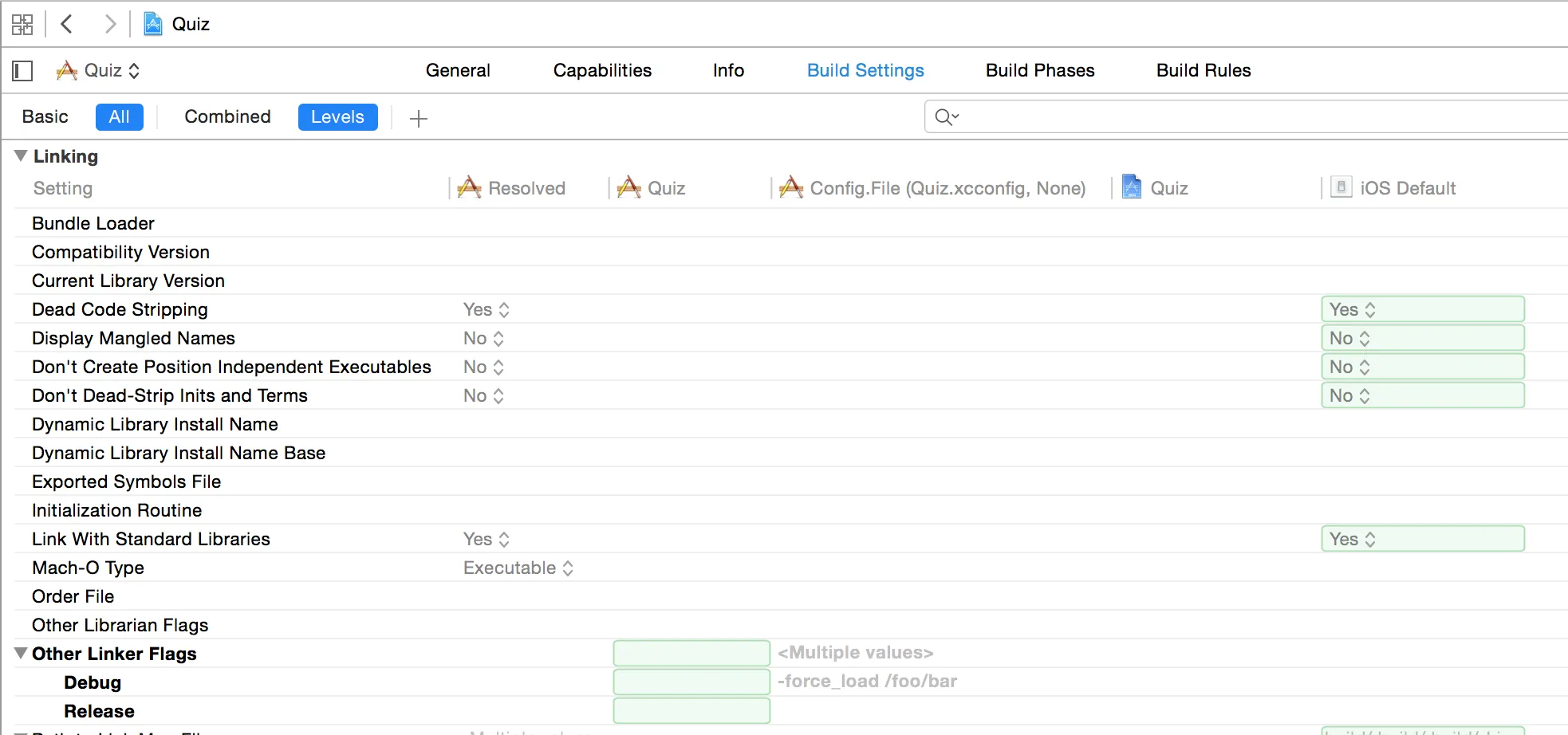Click the add build setting plus icon
The image size is (1568, 735).
[x=418, y=119]
